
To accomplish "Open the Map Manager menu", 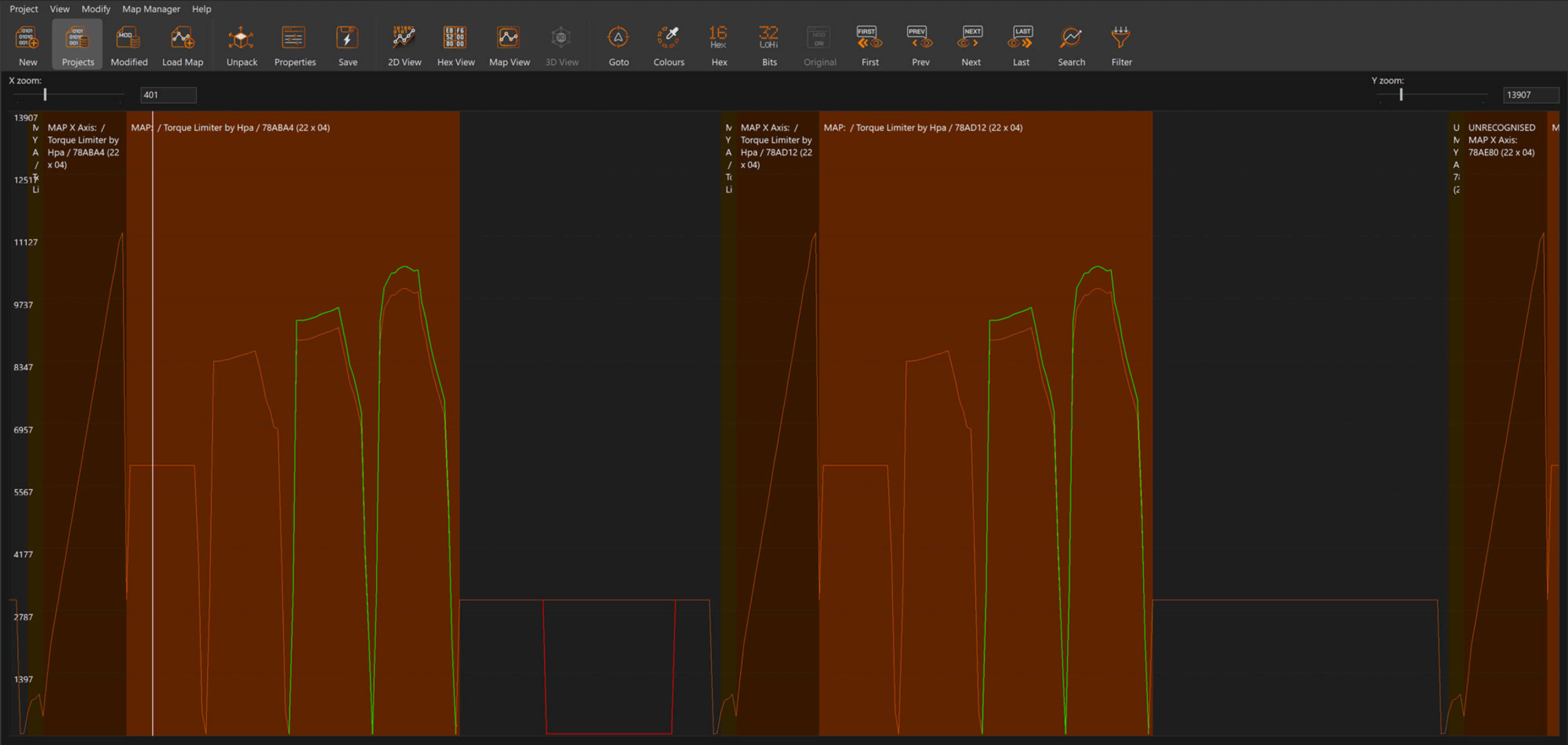I will (151, 9).
